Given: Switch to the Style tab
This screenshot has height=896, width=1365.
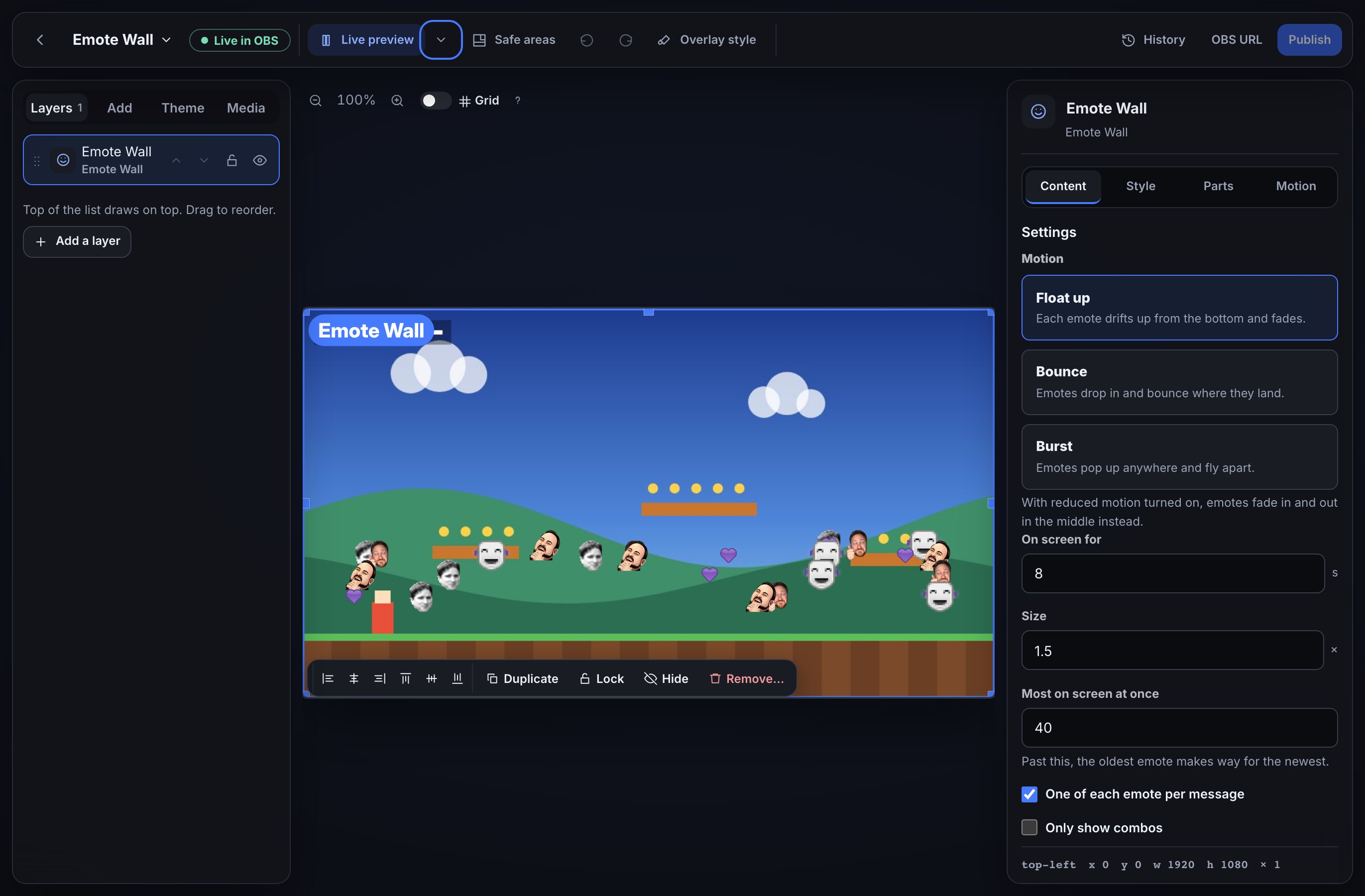Looking at the screenshot, I should pyautogui.click(x=1140, y=186).
